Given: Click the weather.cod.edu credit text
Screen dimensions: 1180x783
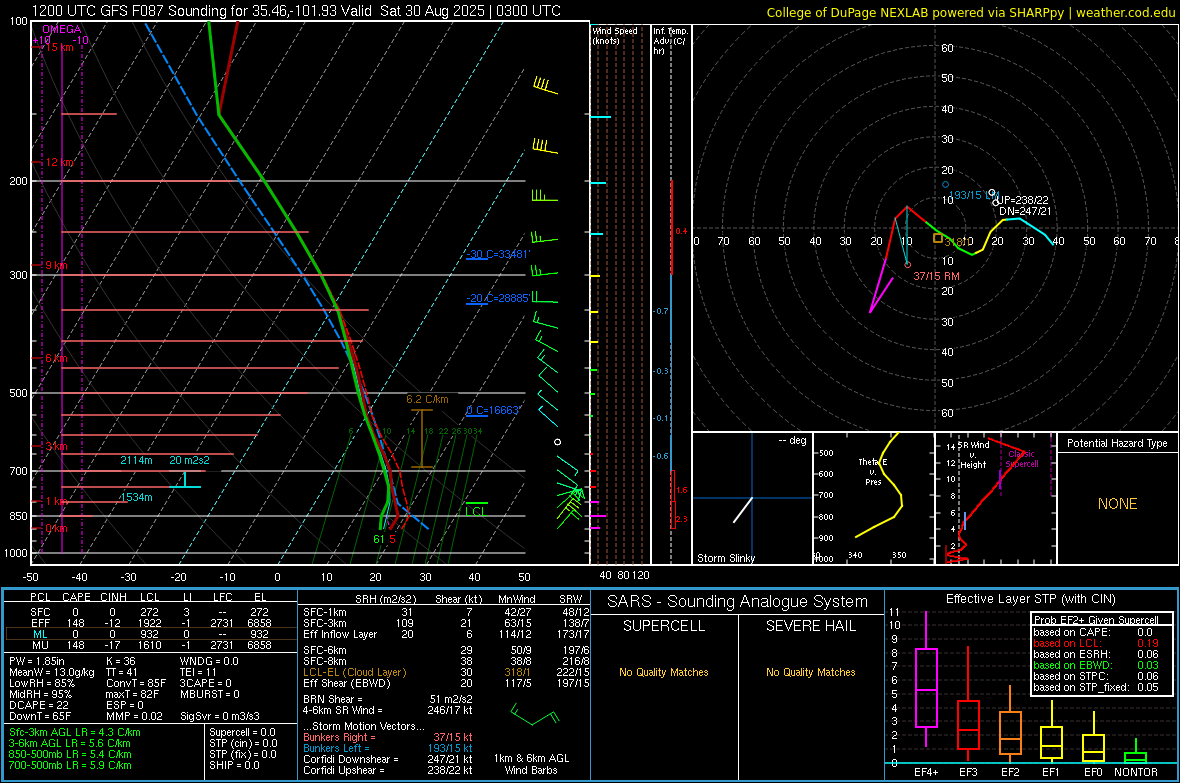Looking at the screenshot, I should click(x=1125, y=12).
